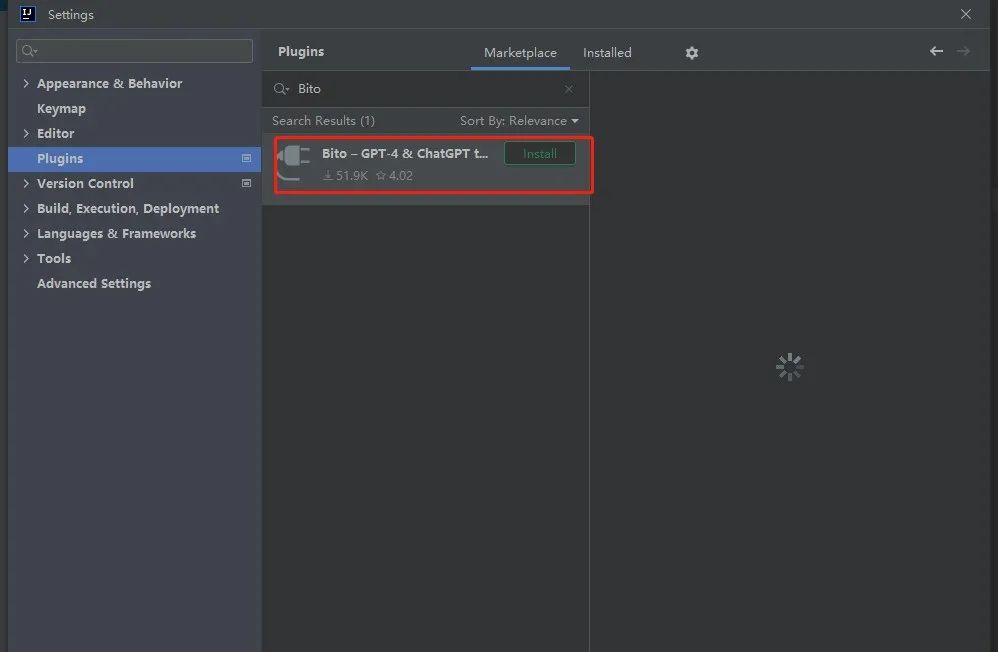Click the Search Results (1) label
The image size is (998, 652).
point(323,121)
